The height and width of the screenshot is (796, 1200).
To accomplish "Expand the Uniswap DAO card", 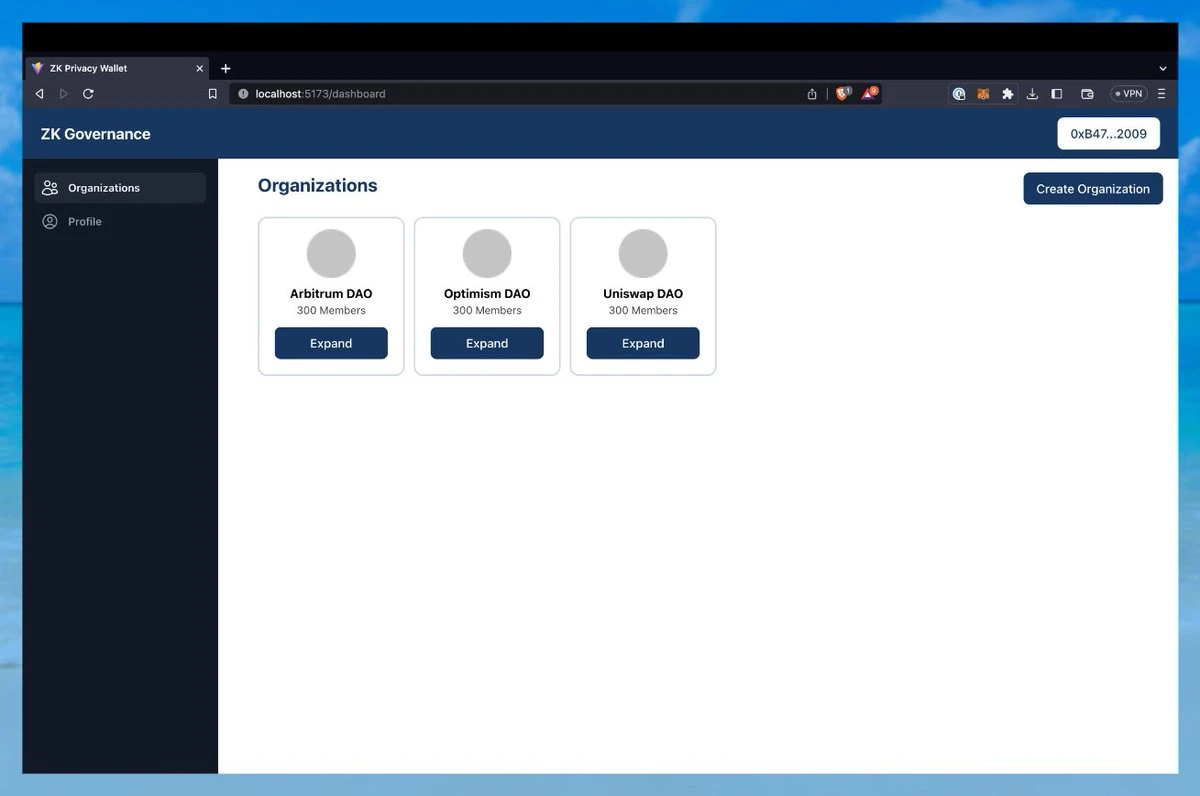I will coord(643,343).
